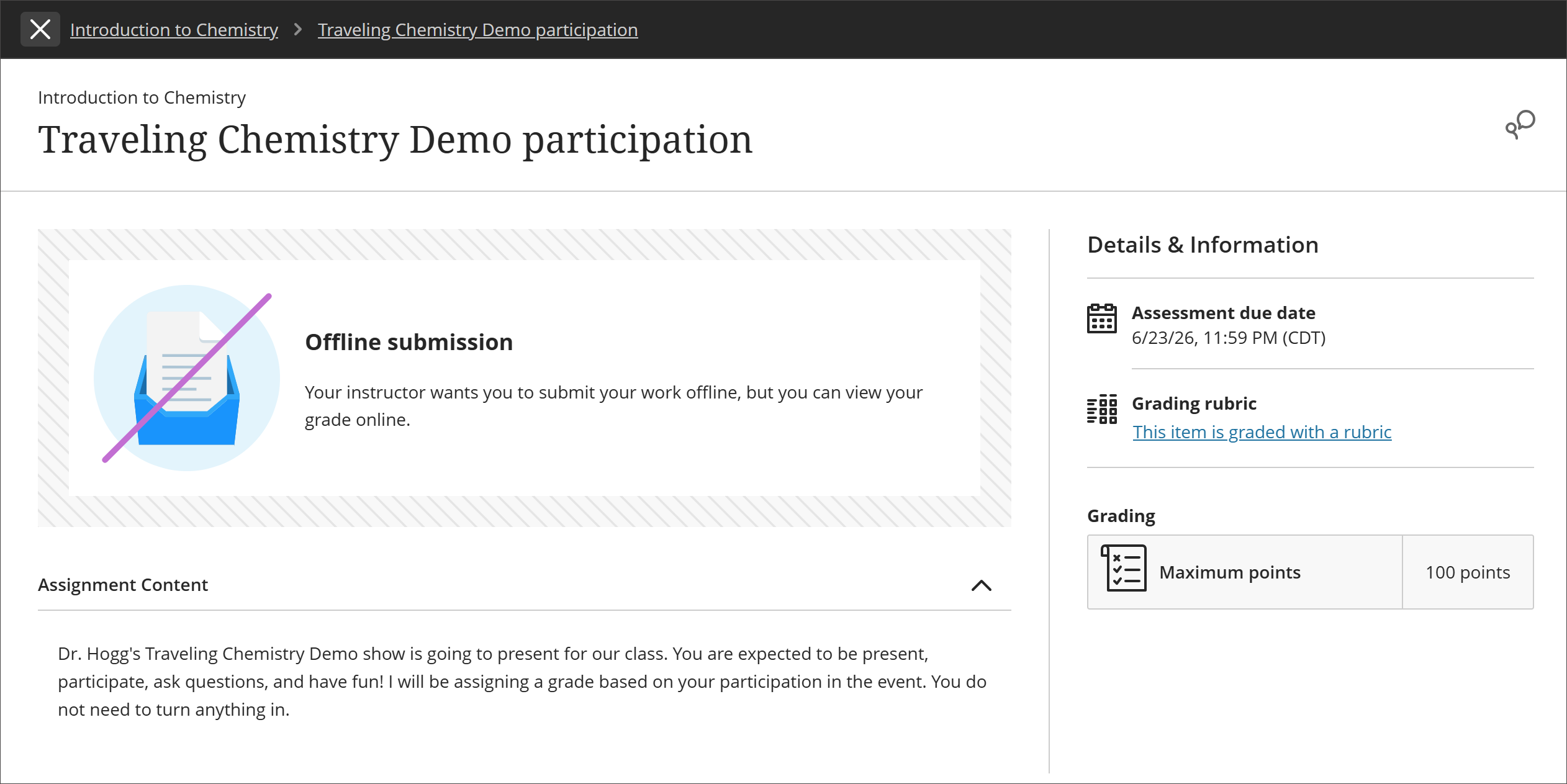
Task: Click the page title Traveling Chemistry Demo participation
Action: click(x=395, y=139)
